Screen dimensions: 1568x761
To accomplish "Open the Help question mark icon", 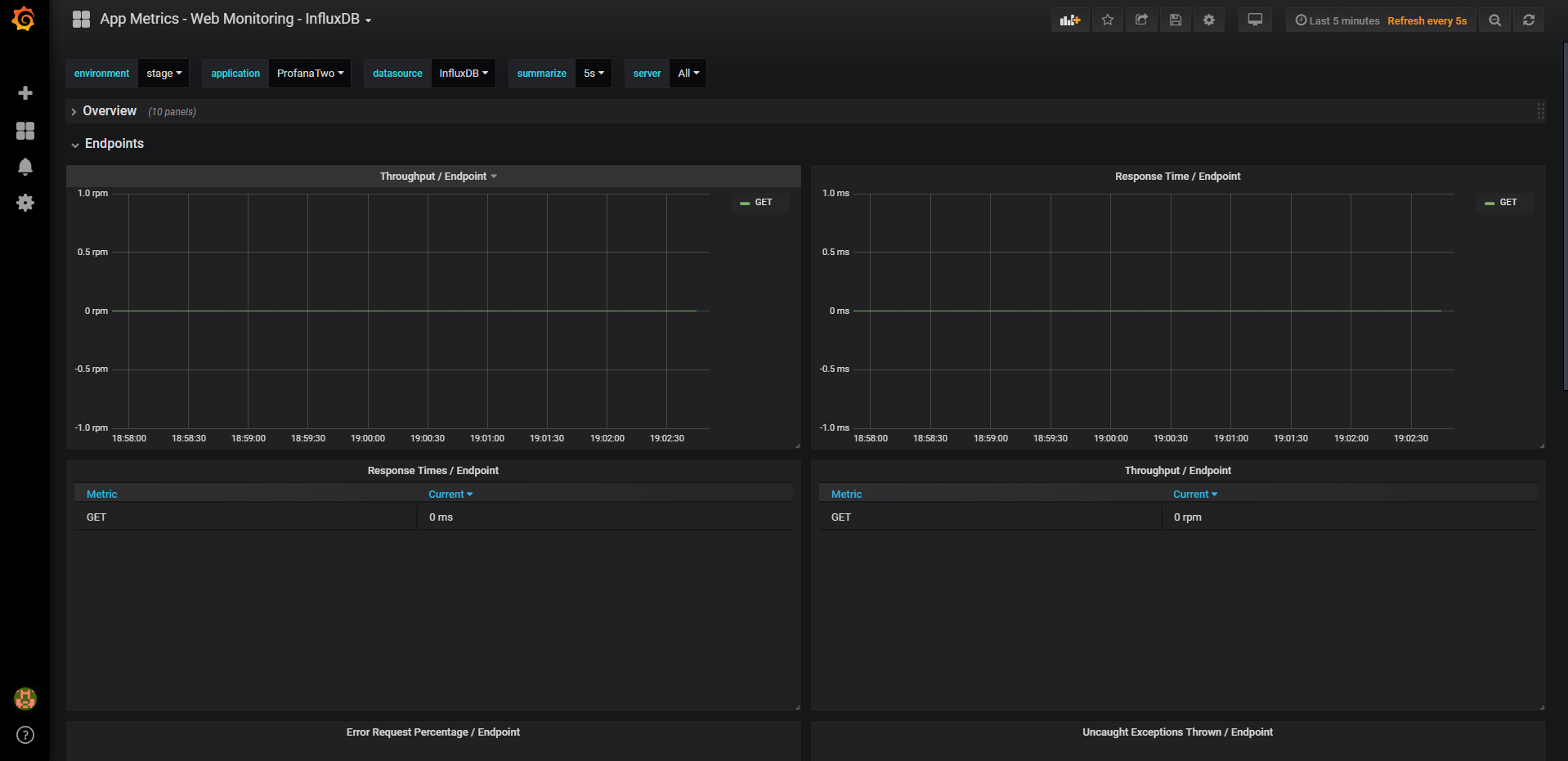I will [x=25, y=735].
